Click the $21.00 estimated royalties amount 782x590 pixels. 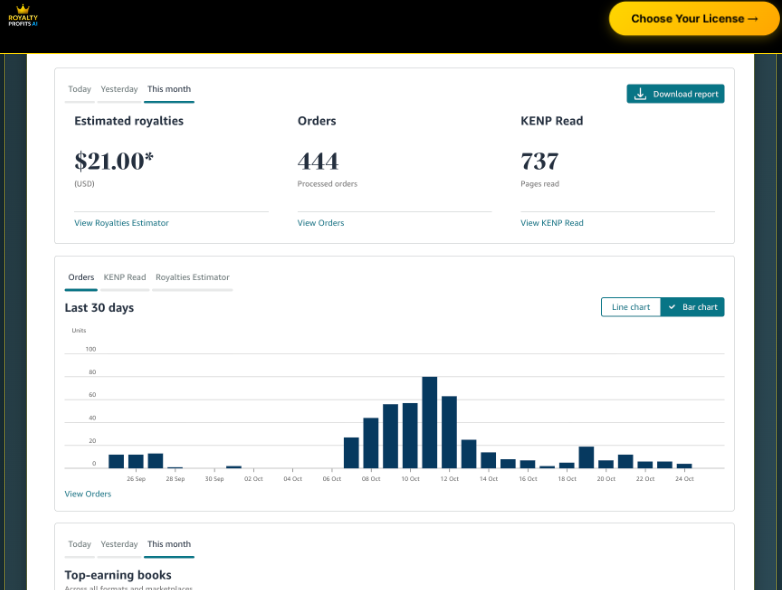click(x=114, y=161)
